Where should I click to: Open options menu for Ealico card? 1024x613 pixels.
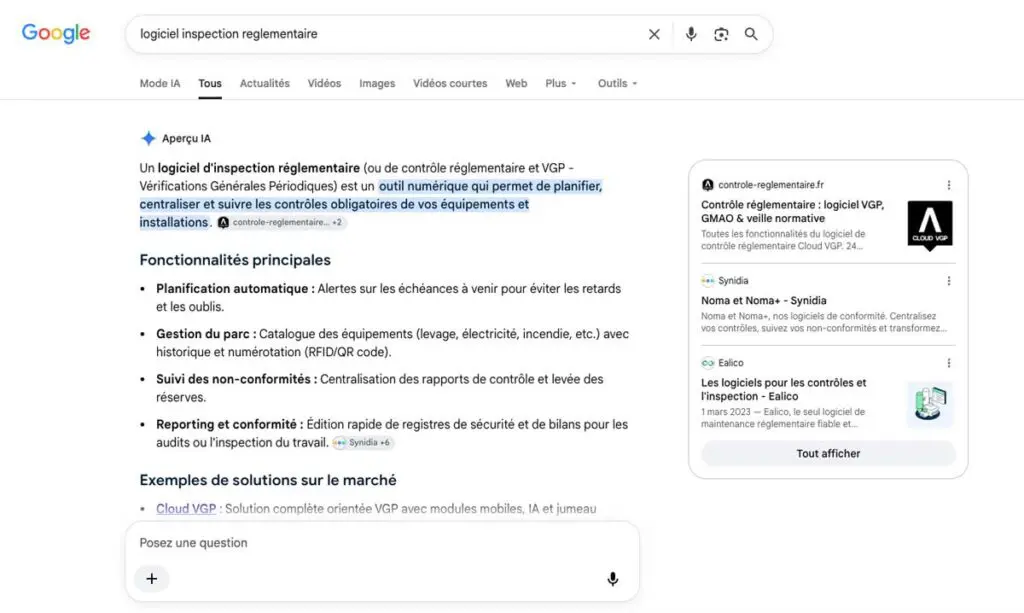tap(948, 363)
